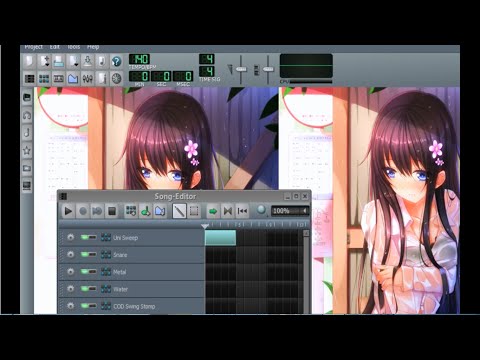
Task: Open an existing project file icon
Action: point(59,62)
